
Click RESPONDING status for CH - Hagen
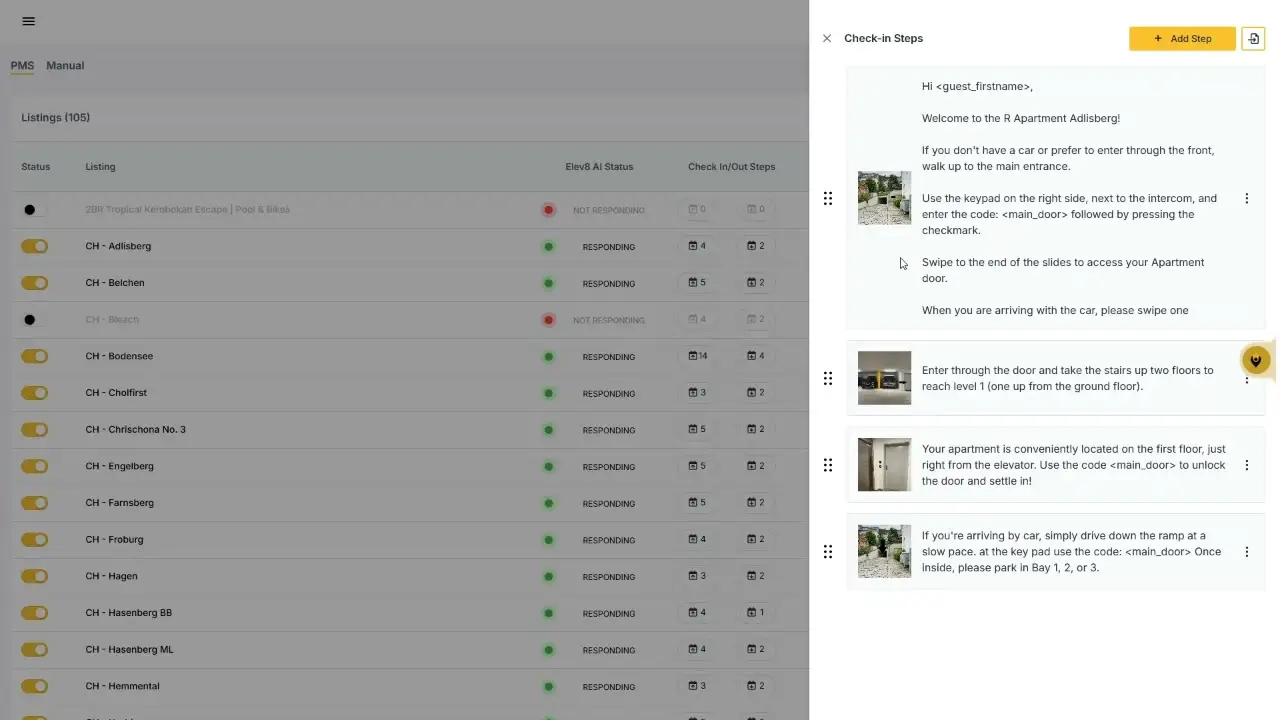(608, 577)
